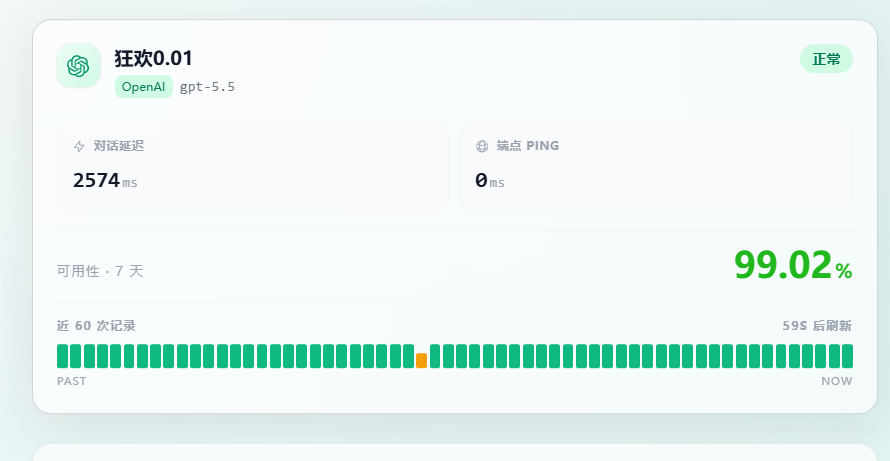Click the 对话延迟 card
890x461 pixels.
pyautogui.click(x=253, y=167)
